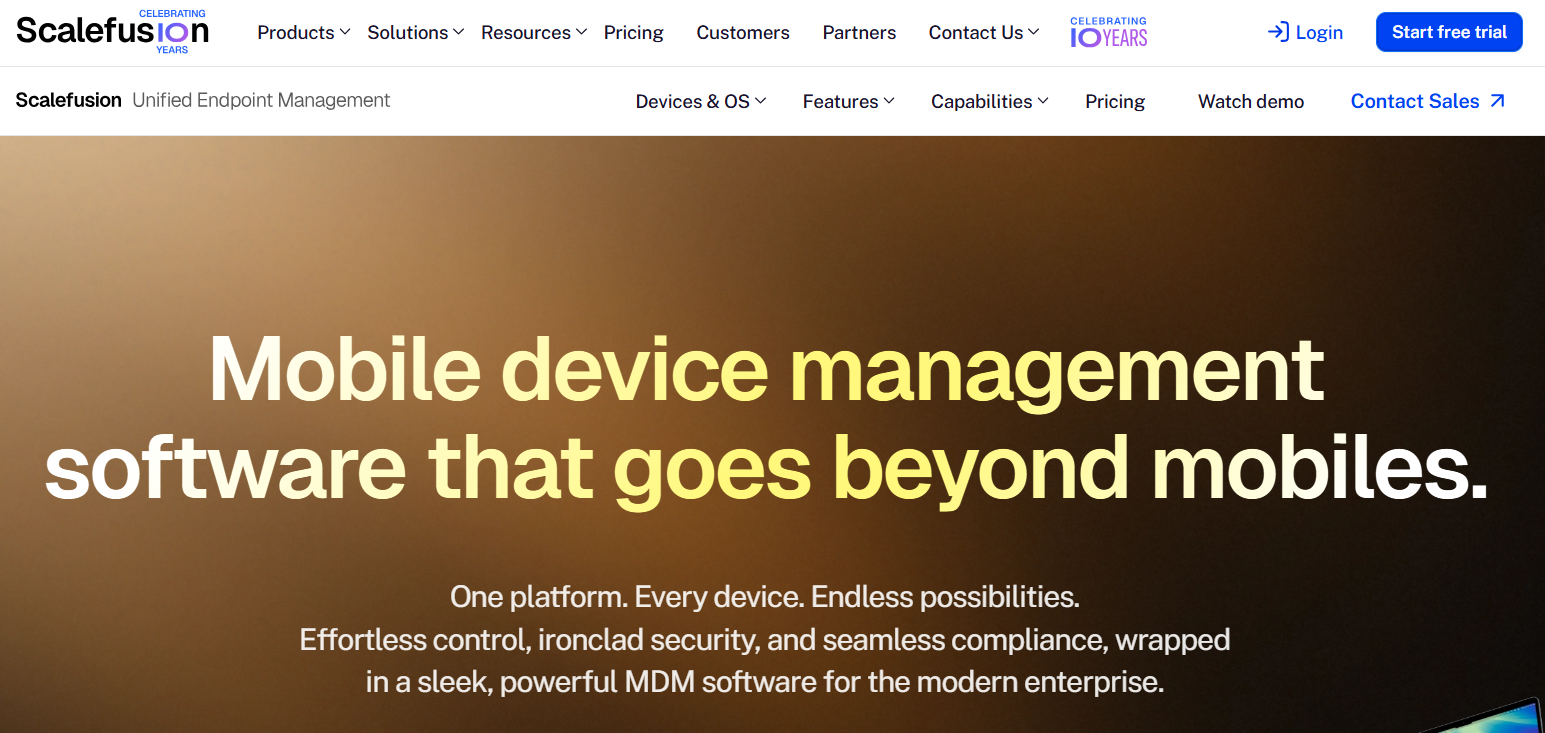Go to Pricing in top navigation

(634, 32)
